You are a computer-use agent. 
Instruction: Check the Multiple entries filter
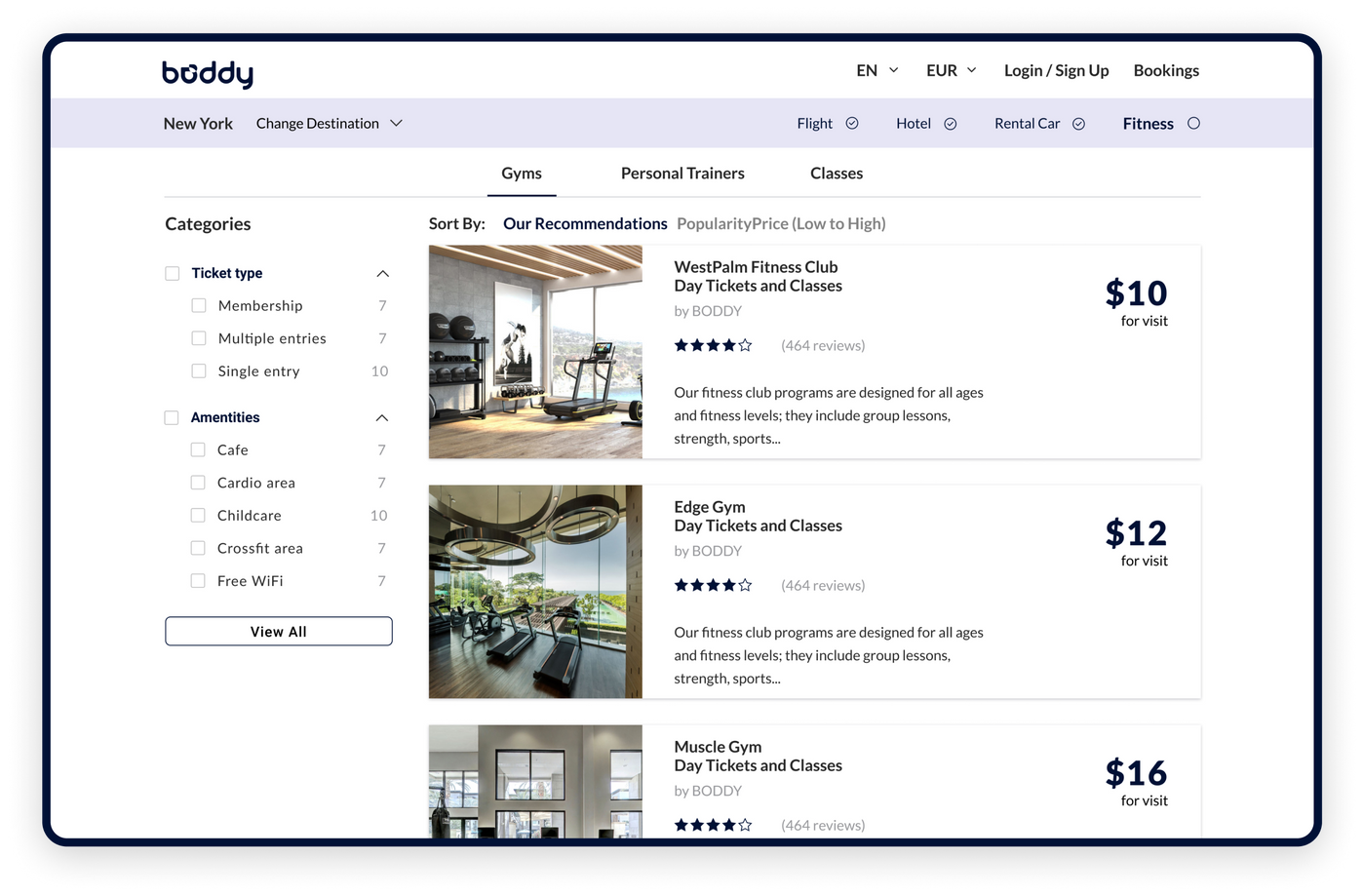(x=199, y=338)
